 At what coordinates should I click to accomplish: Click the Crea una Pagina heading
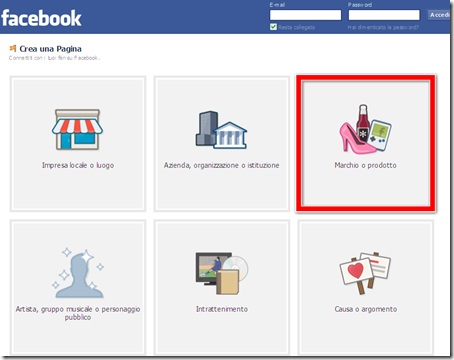click(x=50, y=49)
